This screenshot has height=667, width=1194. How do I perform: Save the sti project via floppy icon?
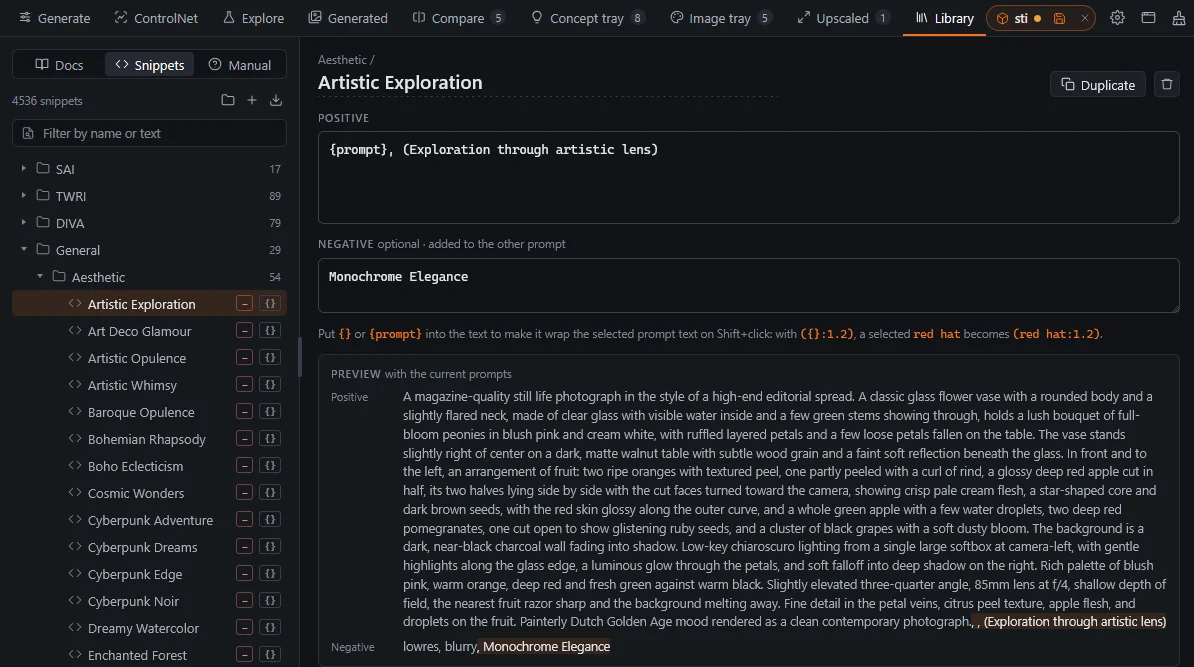(1059, 18)
